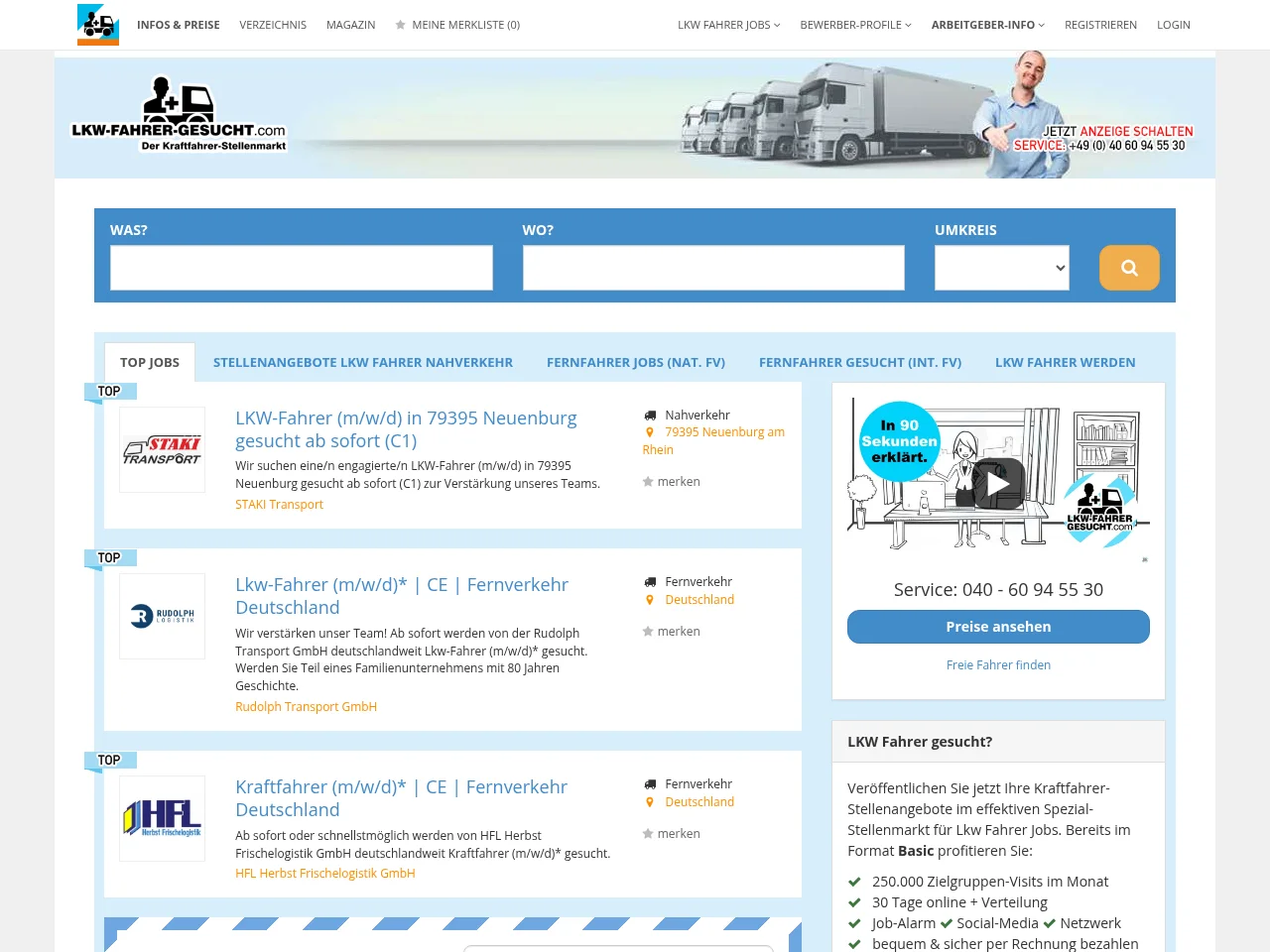The height and width of the screenshot is (952, 1270).
Task: Expand the Arbeitgeber-Info menu
Action: point(988,25)
